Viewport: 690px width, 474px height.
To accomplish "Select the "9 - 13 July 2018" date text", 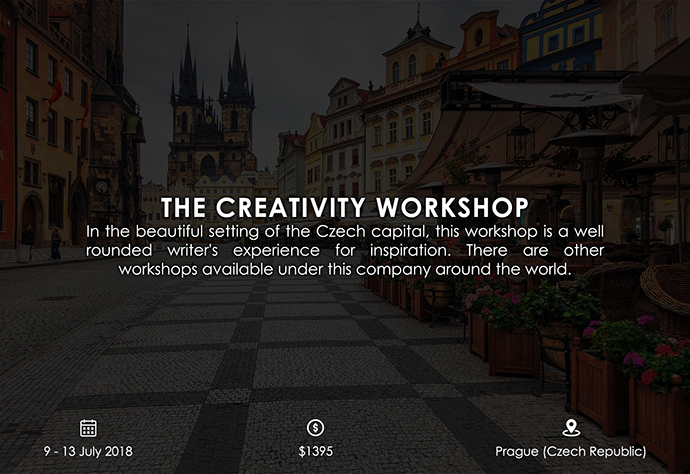I will (89, 451).
